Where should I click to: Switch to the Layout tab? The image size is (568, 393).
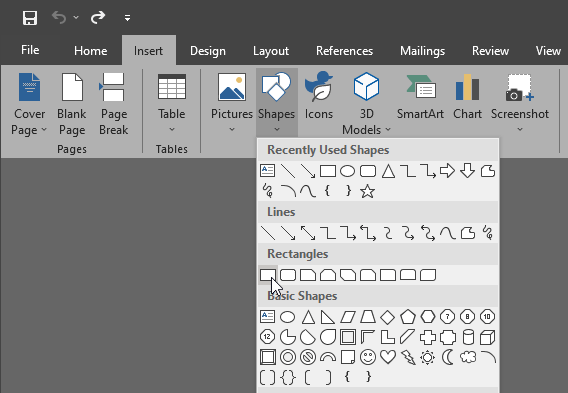tap(271, 51)
